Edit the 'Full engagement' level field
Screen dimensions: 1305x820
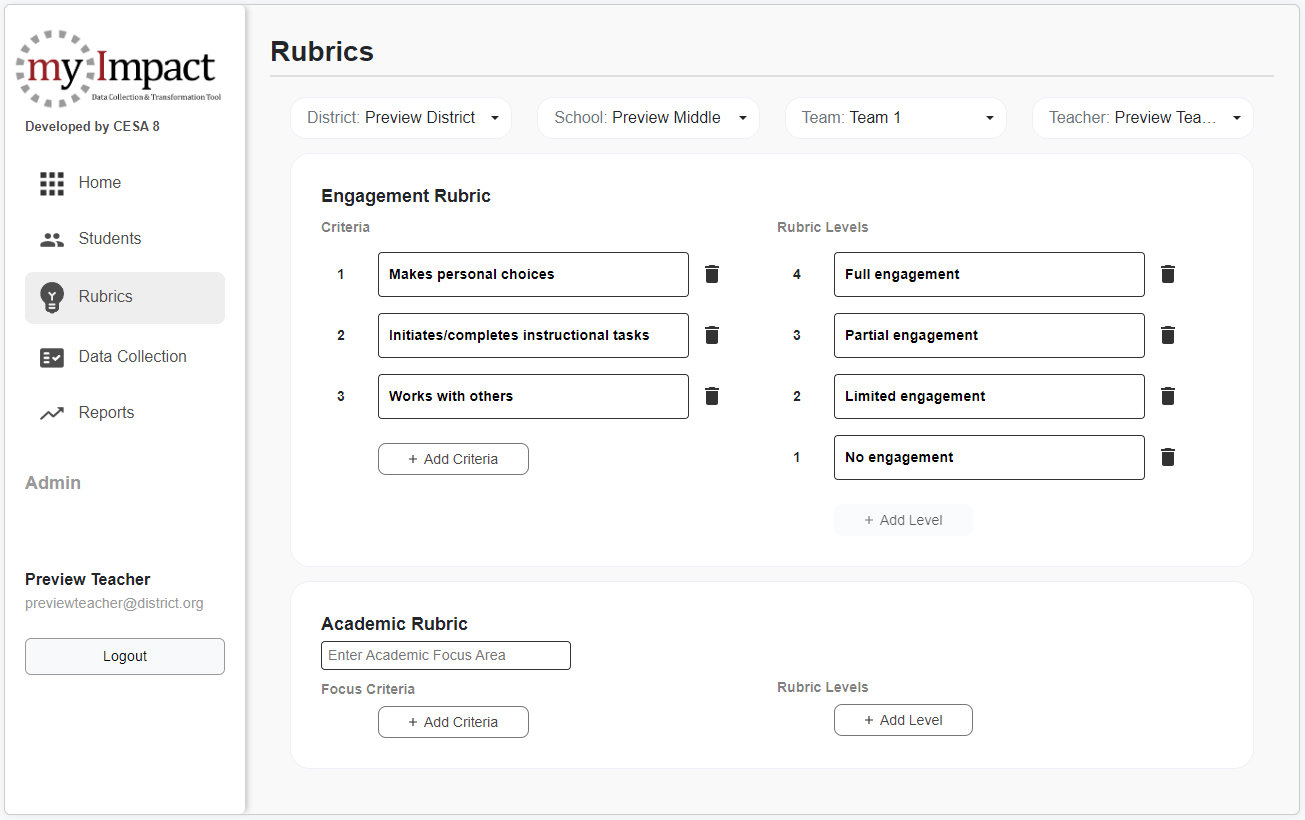pos(989,274)
